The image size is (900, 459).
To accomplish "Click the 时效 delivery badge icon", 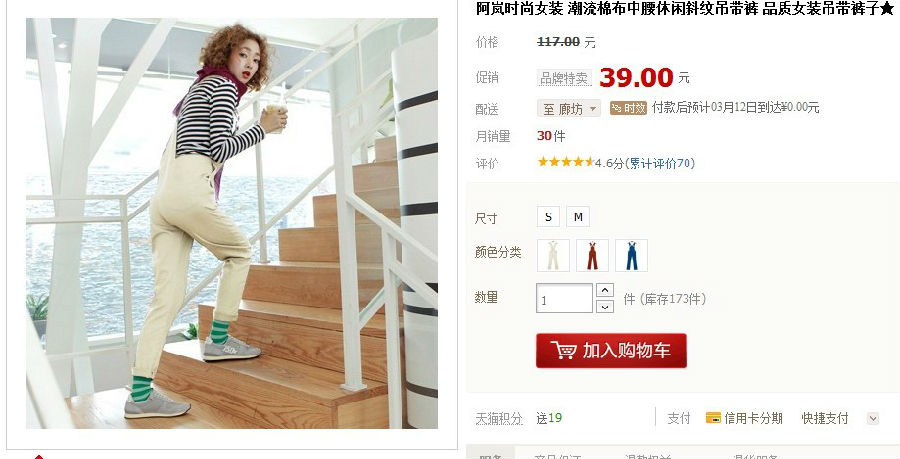I will coord(628,108).
